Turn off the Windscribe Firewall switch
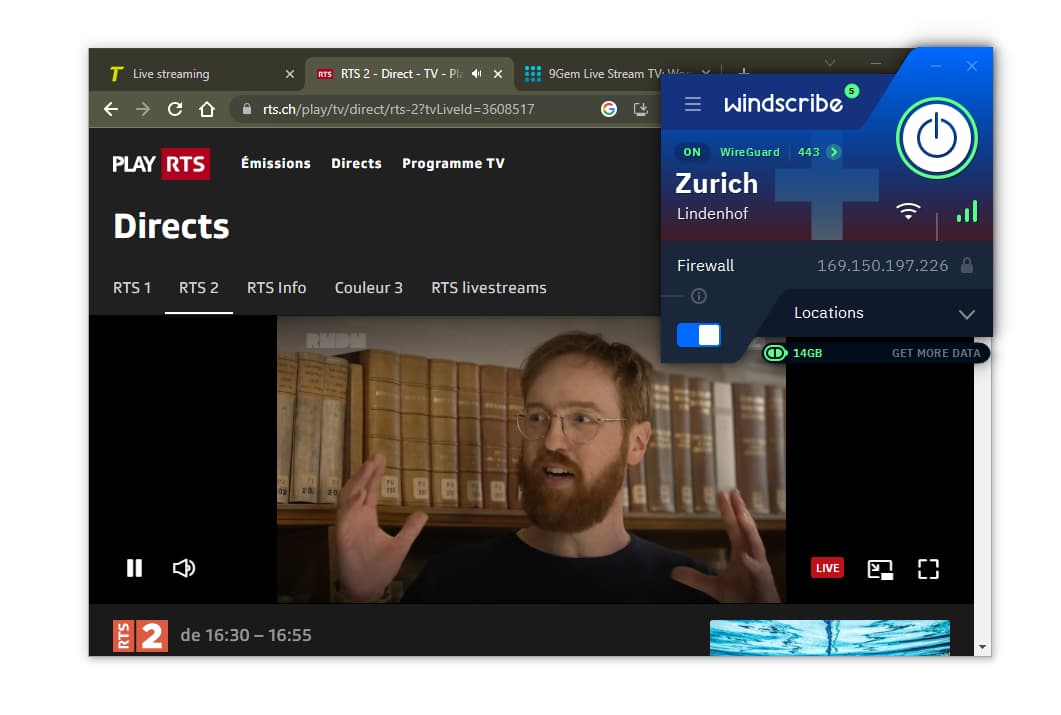 pos(698,335)
